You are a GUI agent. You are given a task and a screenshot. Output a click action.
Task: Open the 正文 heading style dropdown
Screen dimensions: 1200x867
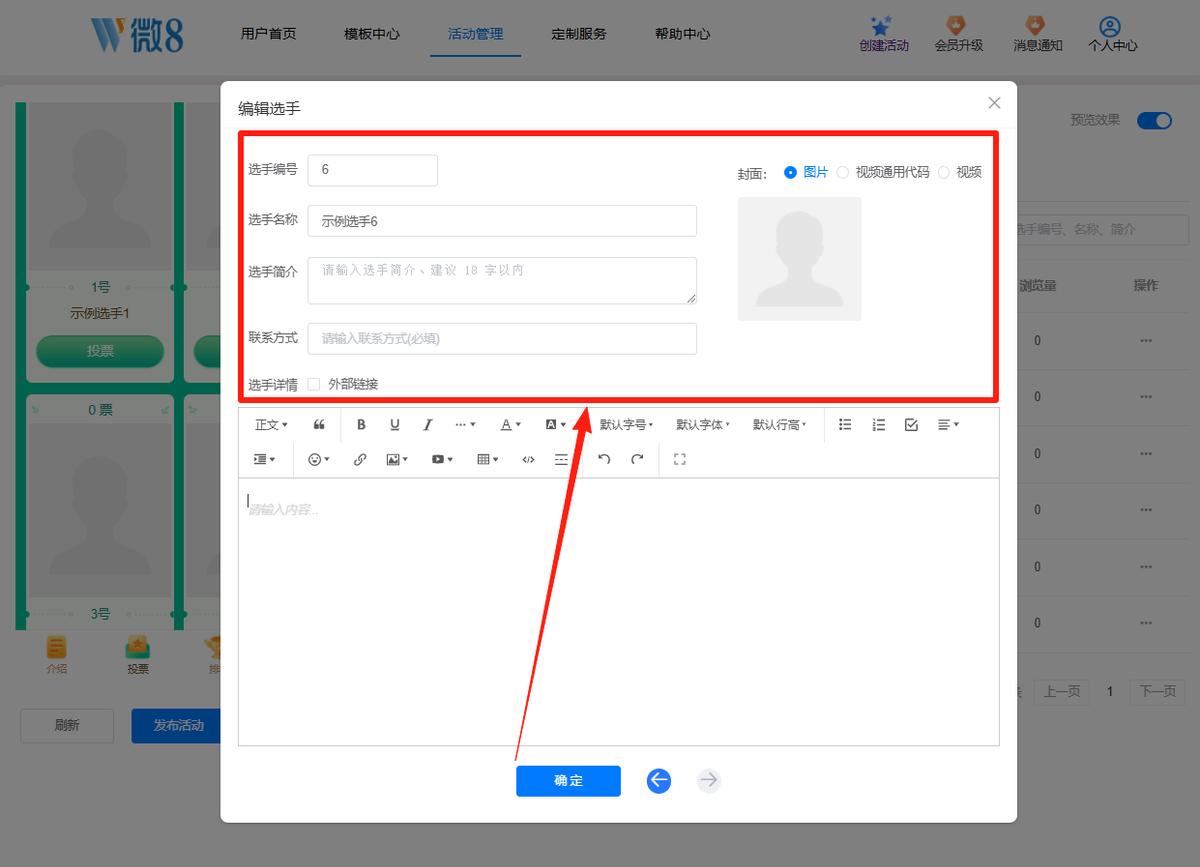[271, 425]
